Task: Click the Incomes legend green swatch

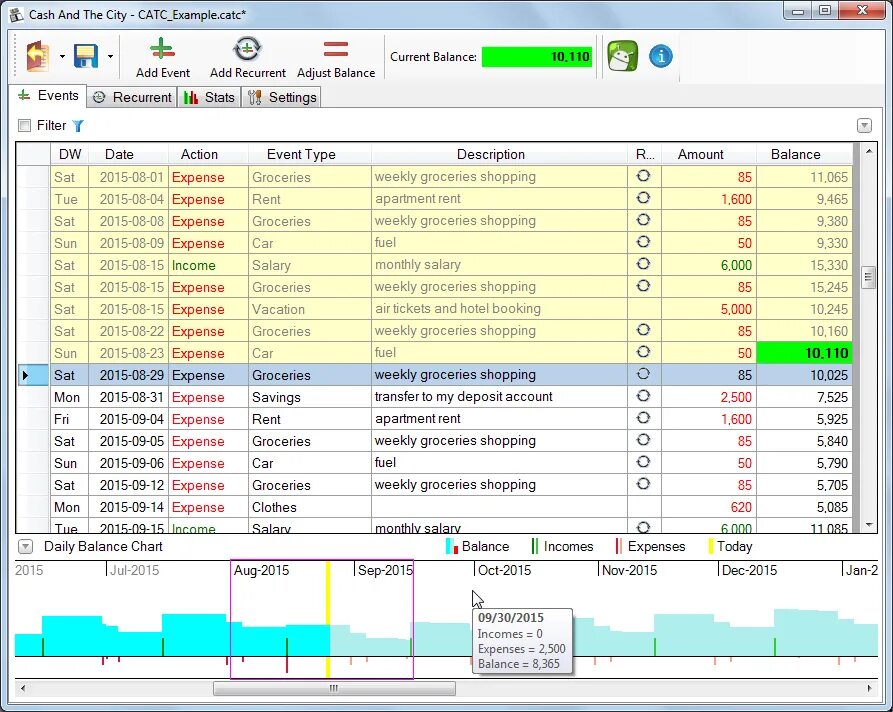Action: pos(534,547)
